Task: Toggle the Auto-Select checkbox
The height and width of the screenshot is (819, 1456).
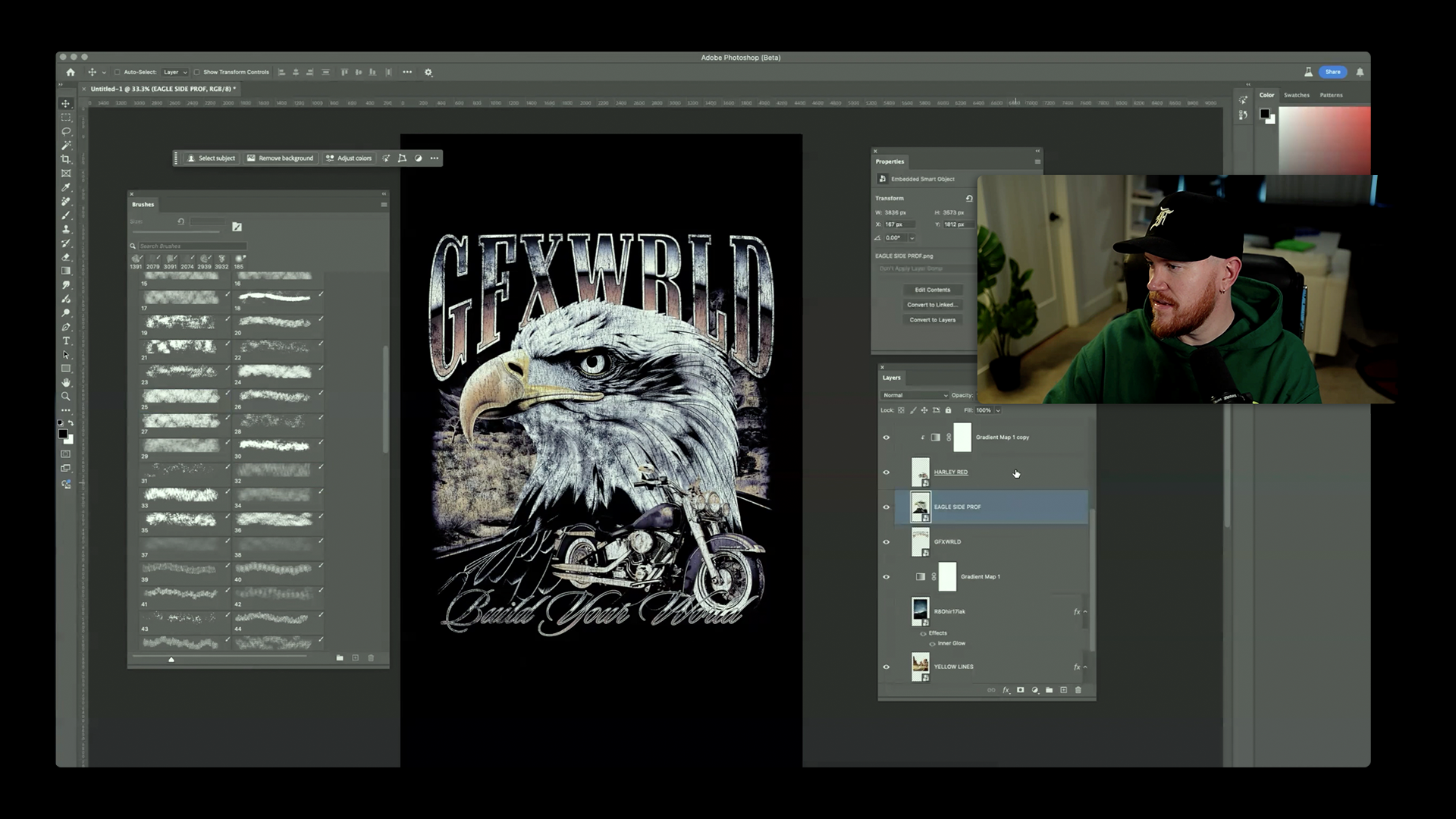Action: pyautogui.click(x=117, y=72)
